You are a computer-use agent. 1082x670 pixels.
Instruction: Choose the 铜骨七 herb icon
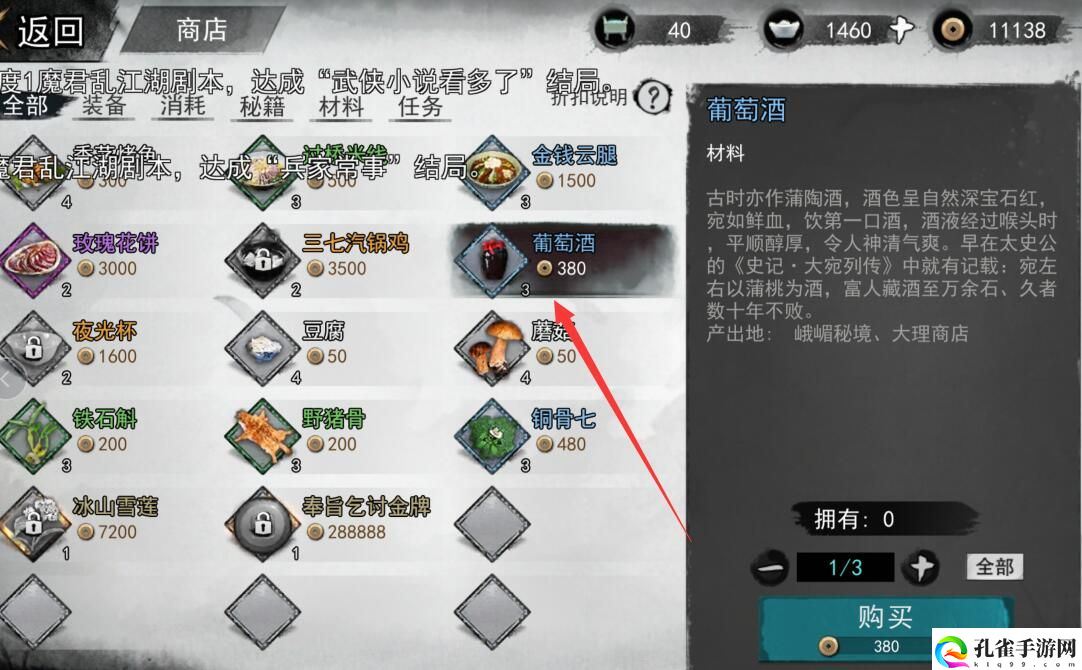[x=491, y=436]
